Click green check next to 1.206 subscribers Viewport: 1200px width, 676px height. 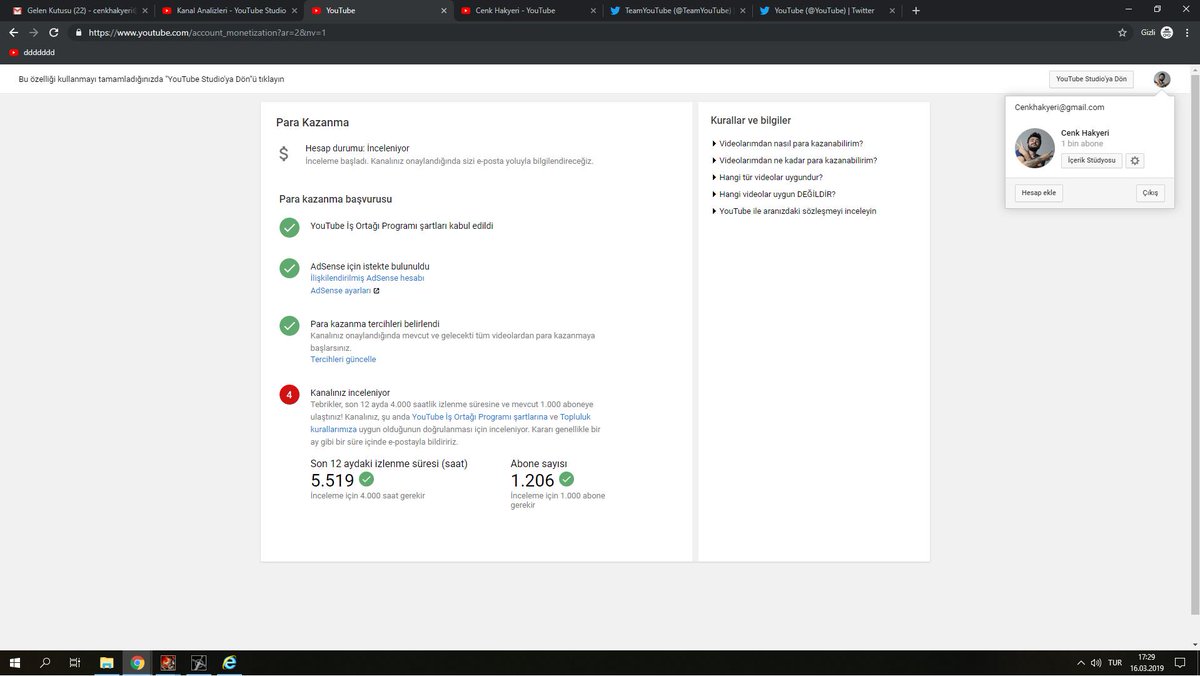coord(567,479)
